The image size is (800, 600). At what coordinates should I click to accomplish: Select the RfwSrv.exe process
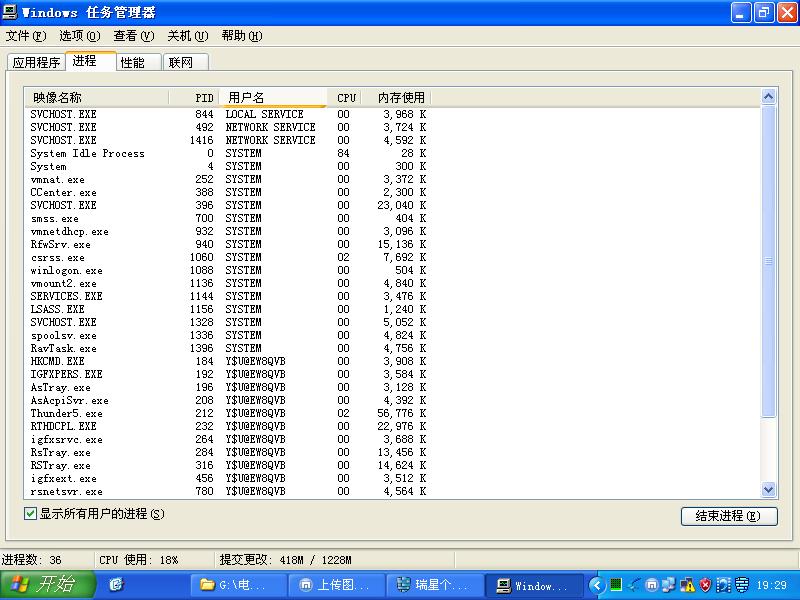[x=229, y=244]
